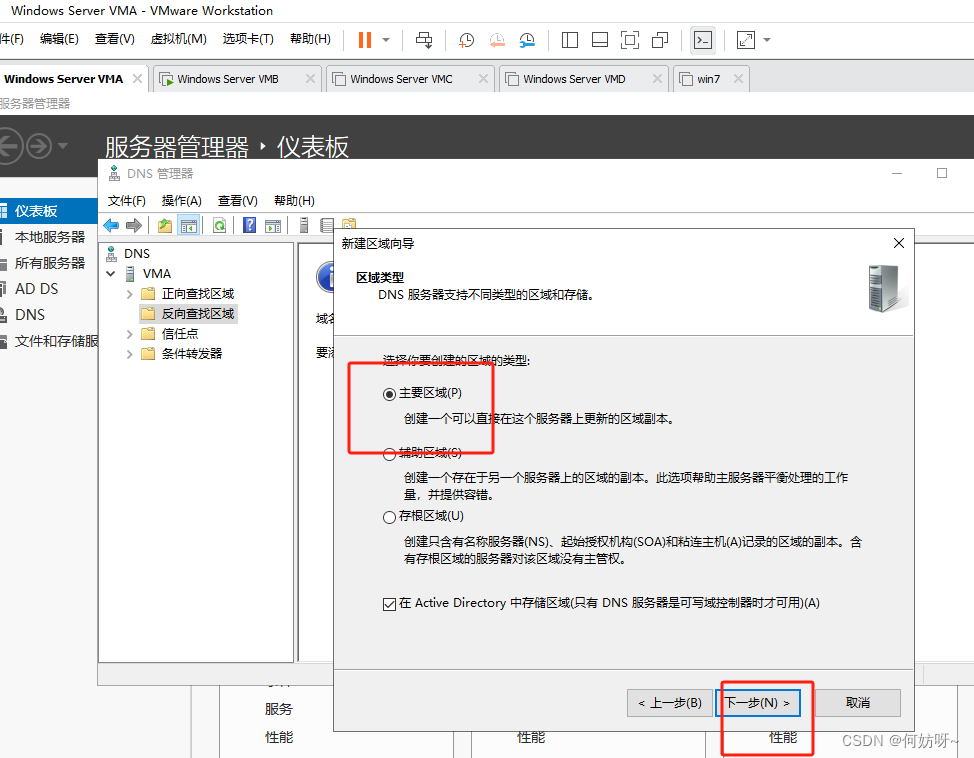Collapse the VMA server tree node
This screenshot has height=758, width=974.
coord(110,274)
